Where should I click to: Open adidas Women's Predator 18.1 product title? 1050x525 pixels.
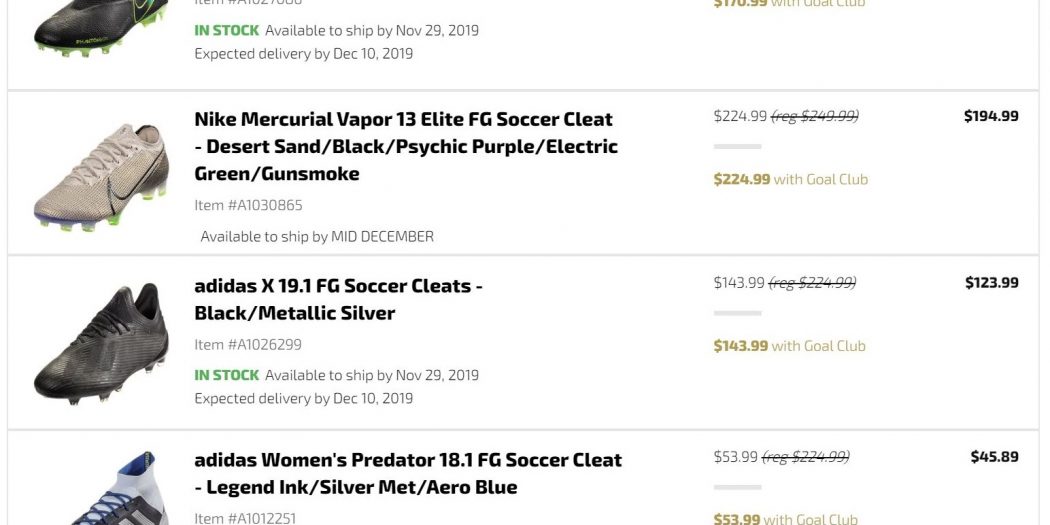408,473
